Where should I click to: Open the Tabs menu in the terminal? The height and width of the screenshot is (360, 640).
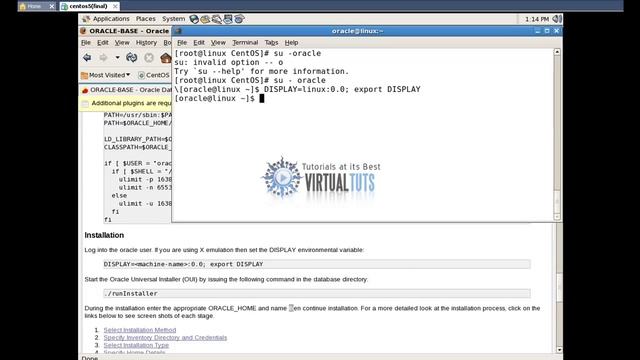point(271,42)
